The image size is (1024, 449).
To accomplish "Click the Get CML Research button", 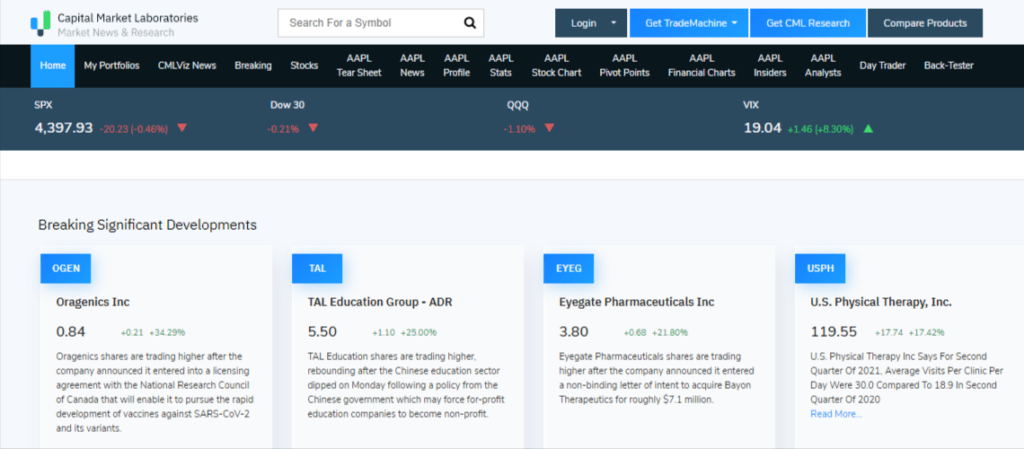I will (808, 23).
